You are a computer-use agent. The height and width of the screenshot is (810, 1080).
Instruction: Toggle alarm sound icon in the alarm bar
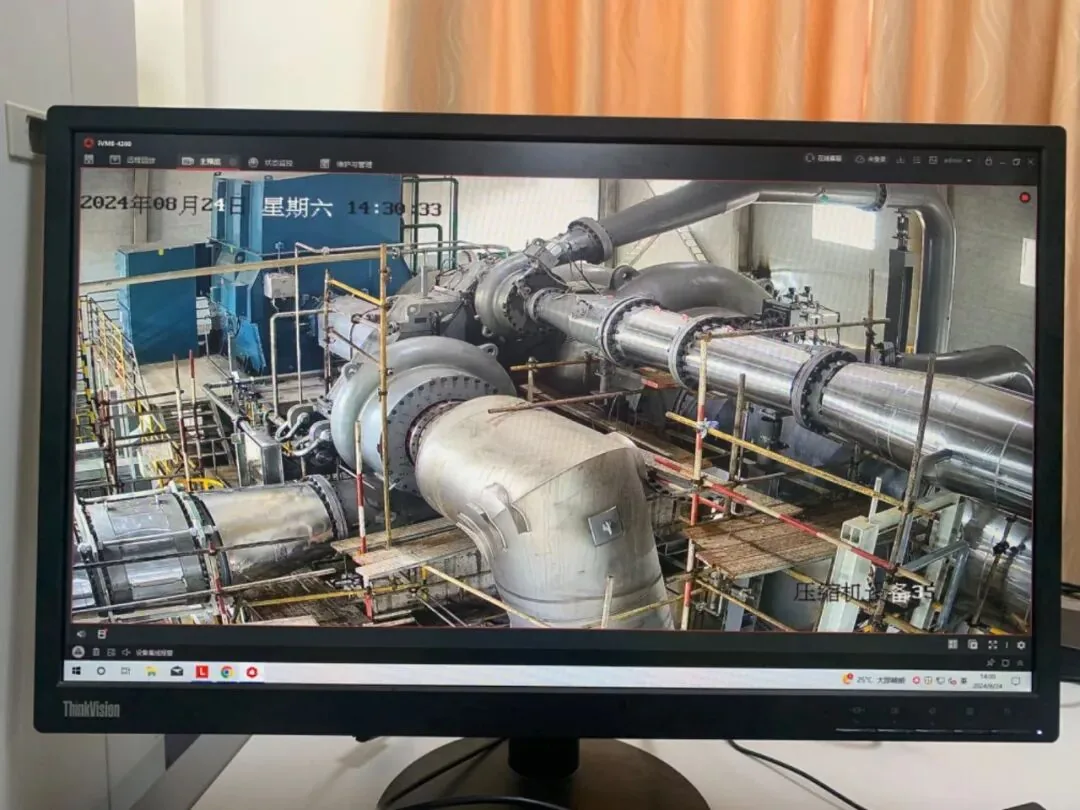125,652
